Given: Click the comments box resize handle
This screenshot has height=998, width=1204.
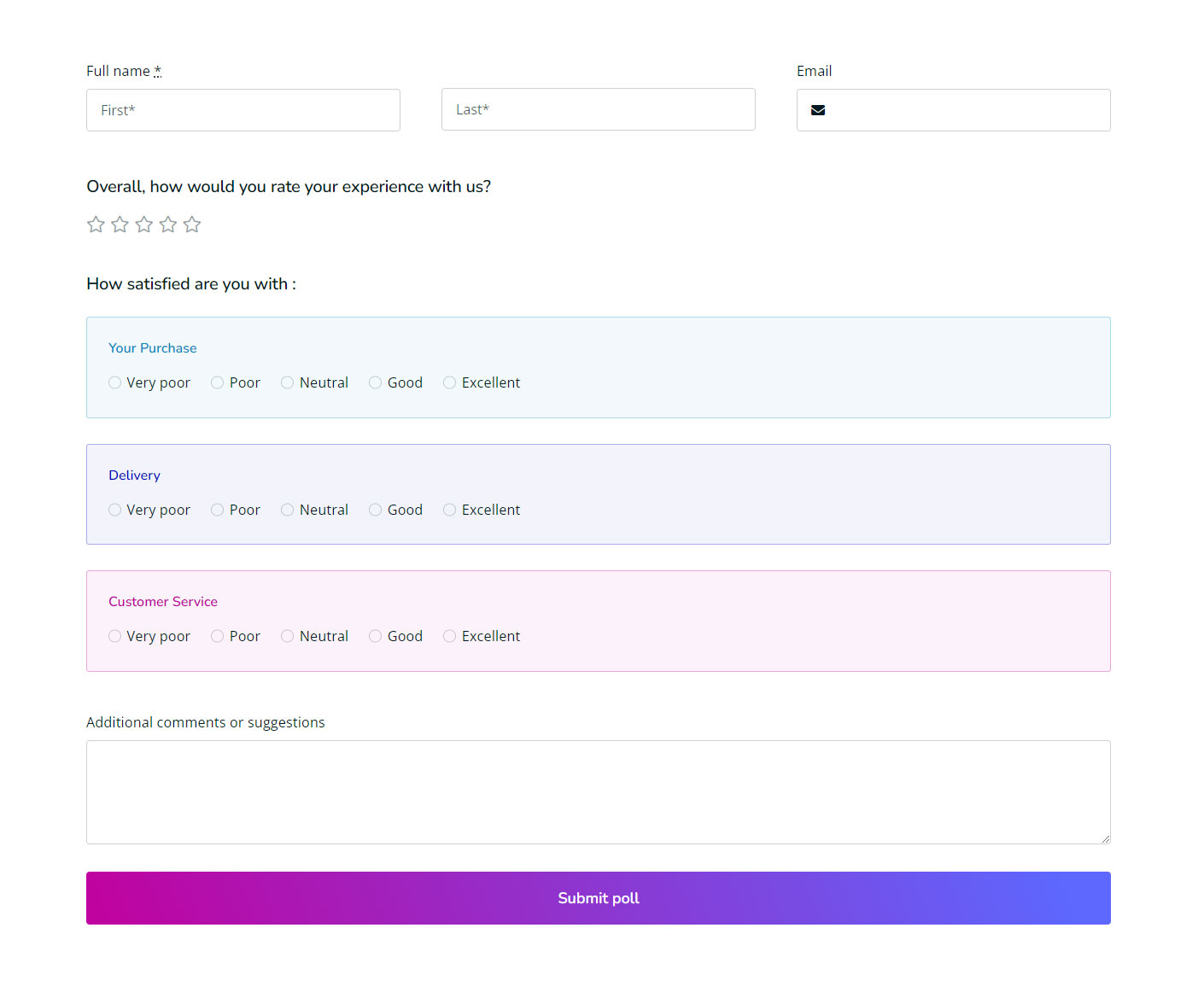Looking at the screenshot, I should 1105,838.
